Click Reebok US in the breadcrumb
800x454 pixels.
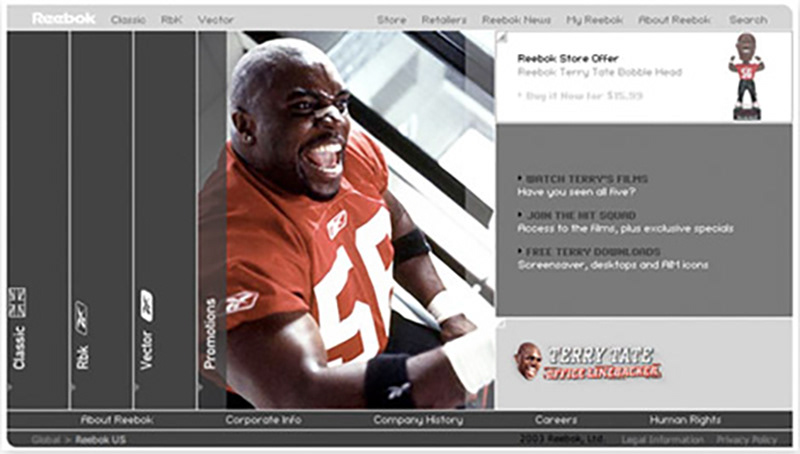pyautogui.click(x=101, y=439)
